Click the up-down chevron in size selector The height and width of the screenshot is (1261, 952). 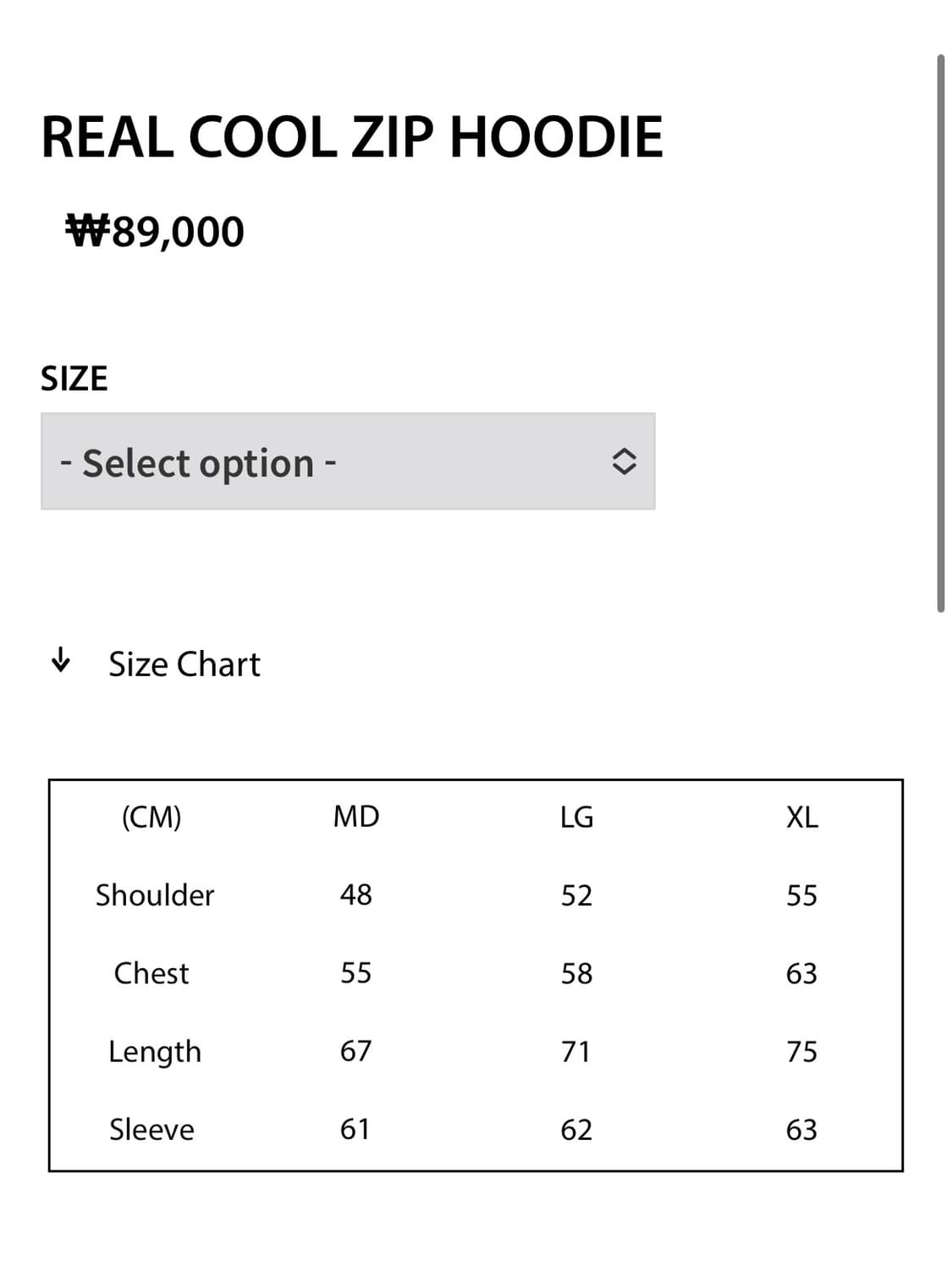pyautogui.click(x=624, y=461)
